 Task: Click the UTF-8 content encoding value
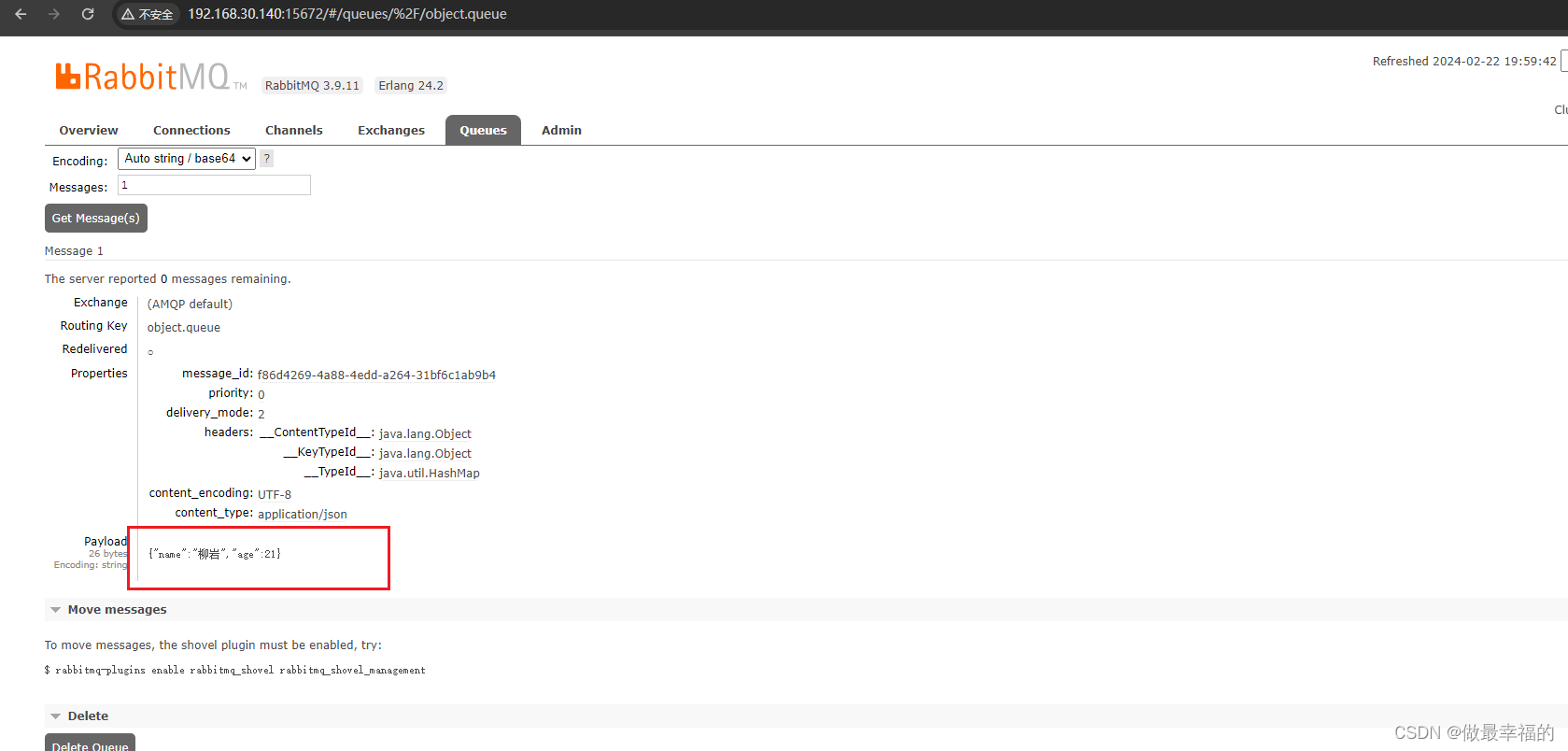pos(275,495)
